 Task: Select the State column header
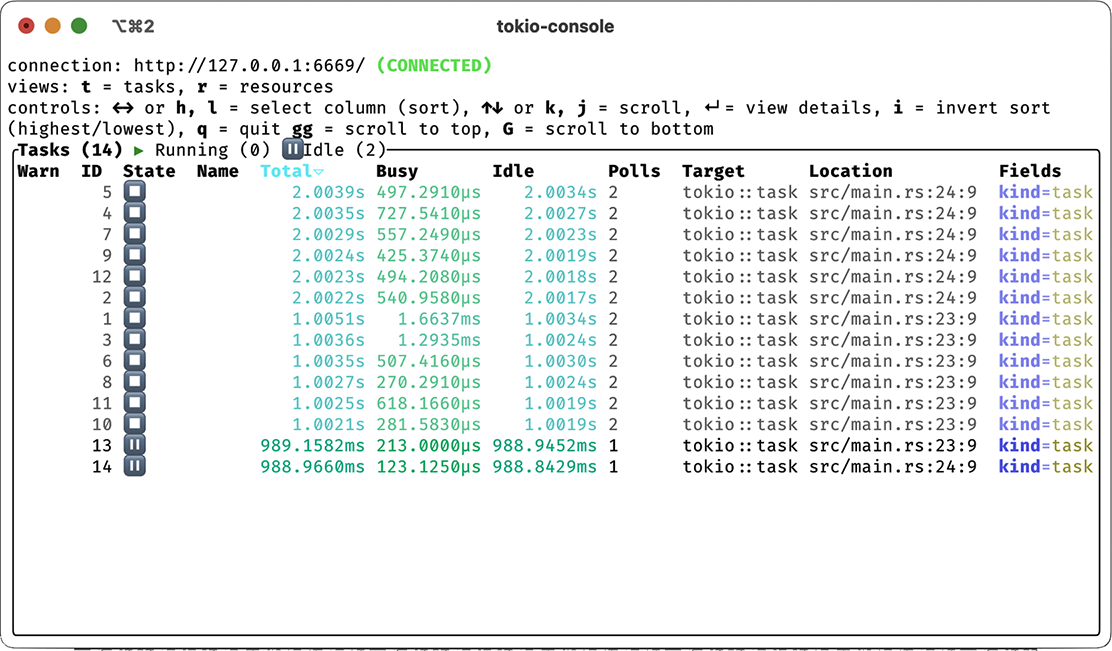[149, 171]
